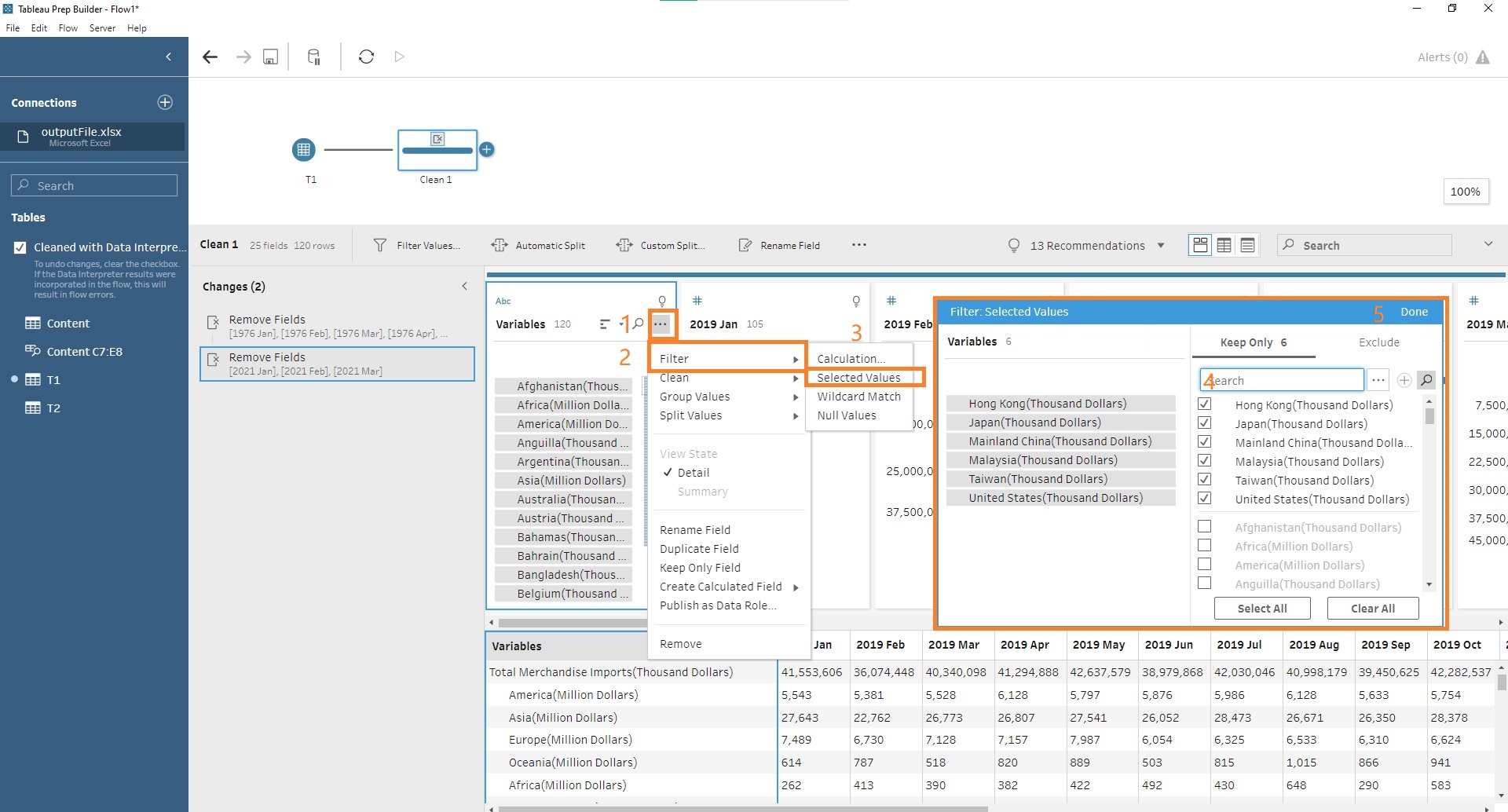
Task: Click the Alerts warning triangle icon
Action: (1483, 57)
